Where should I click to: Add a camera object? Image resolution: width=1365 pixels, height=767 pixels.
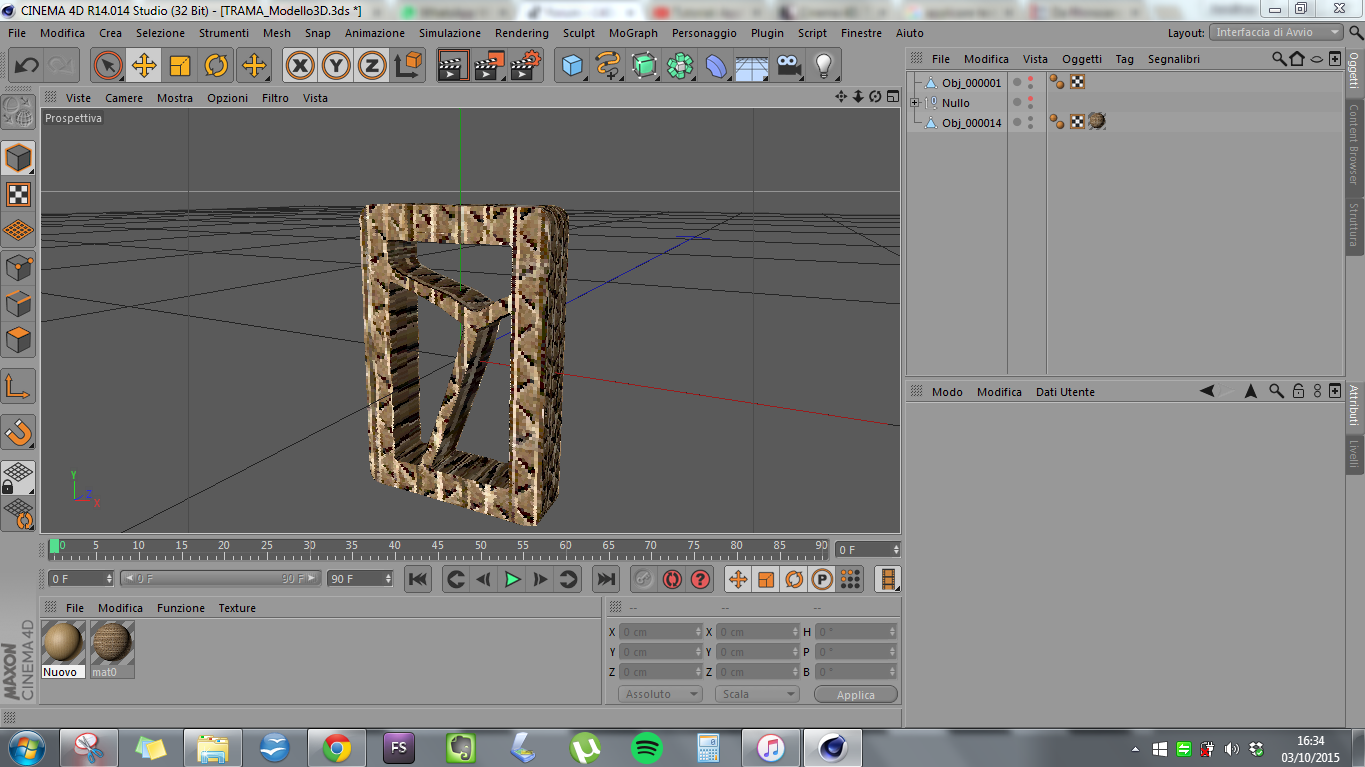[789, 66]
